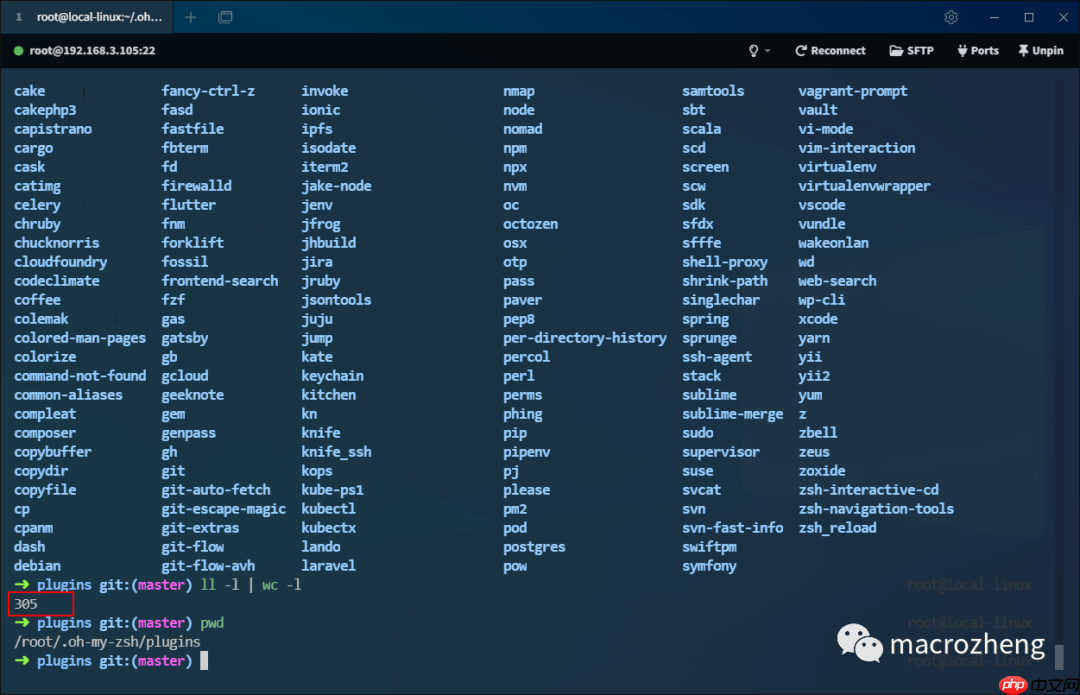
Task: Click the '/root/.oh-my-zsh/plugins' path output
Action: (x=107, y=642)
